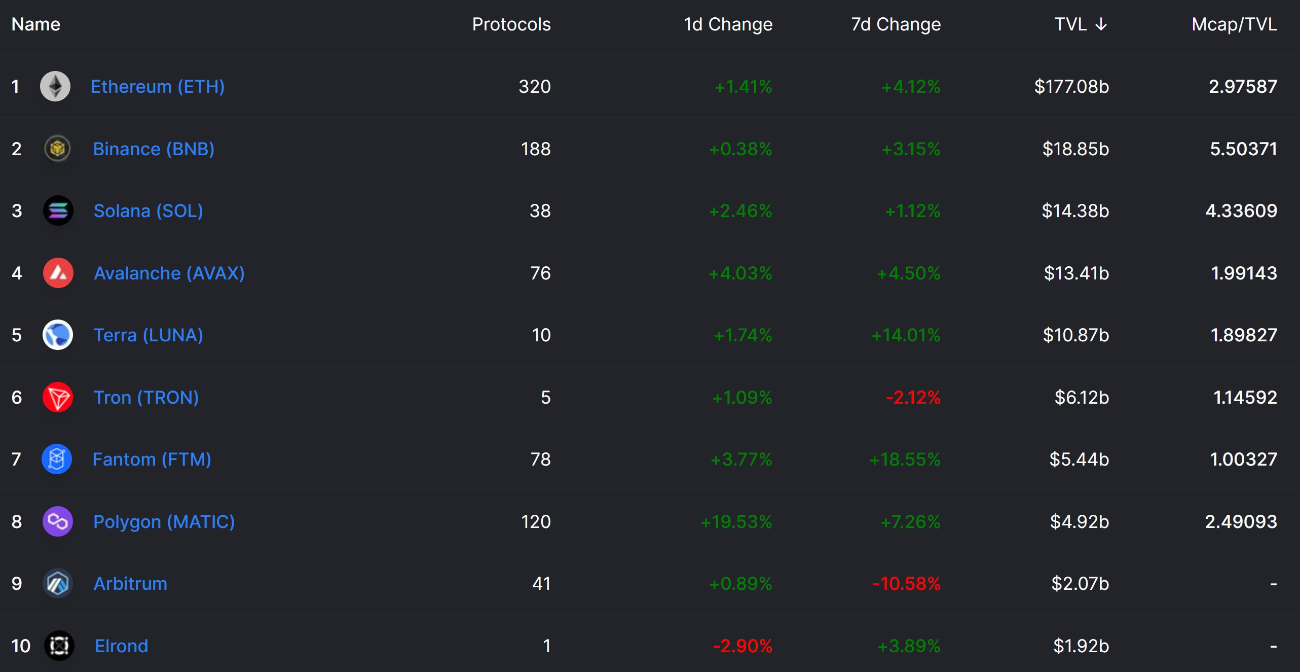
Task: Open the Ethereum (ETH) chain link
Action: [x=158, y=87]
